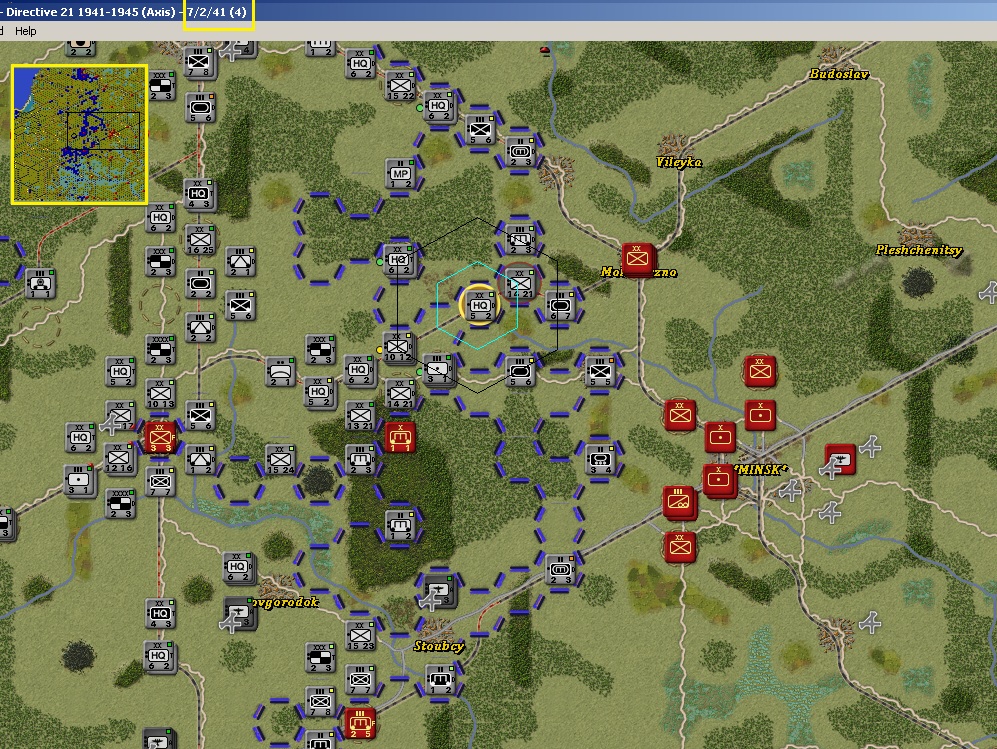Screen dimensions: 997x749
Task: Click the Vileyka town label
Action: 679,162
